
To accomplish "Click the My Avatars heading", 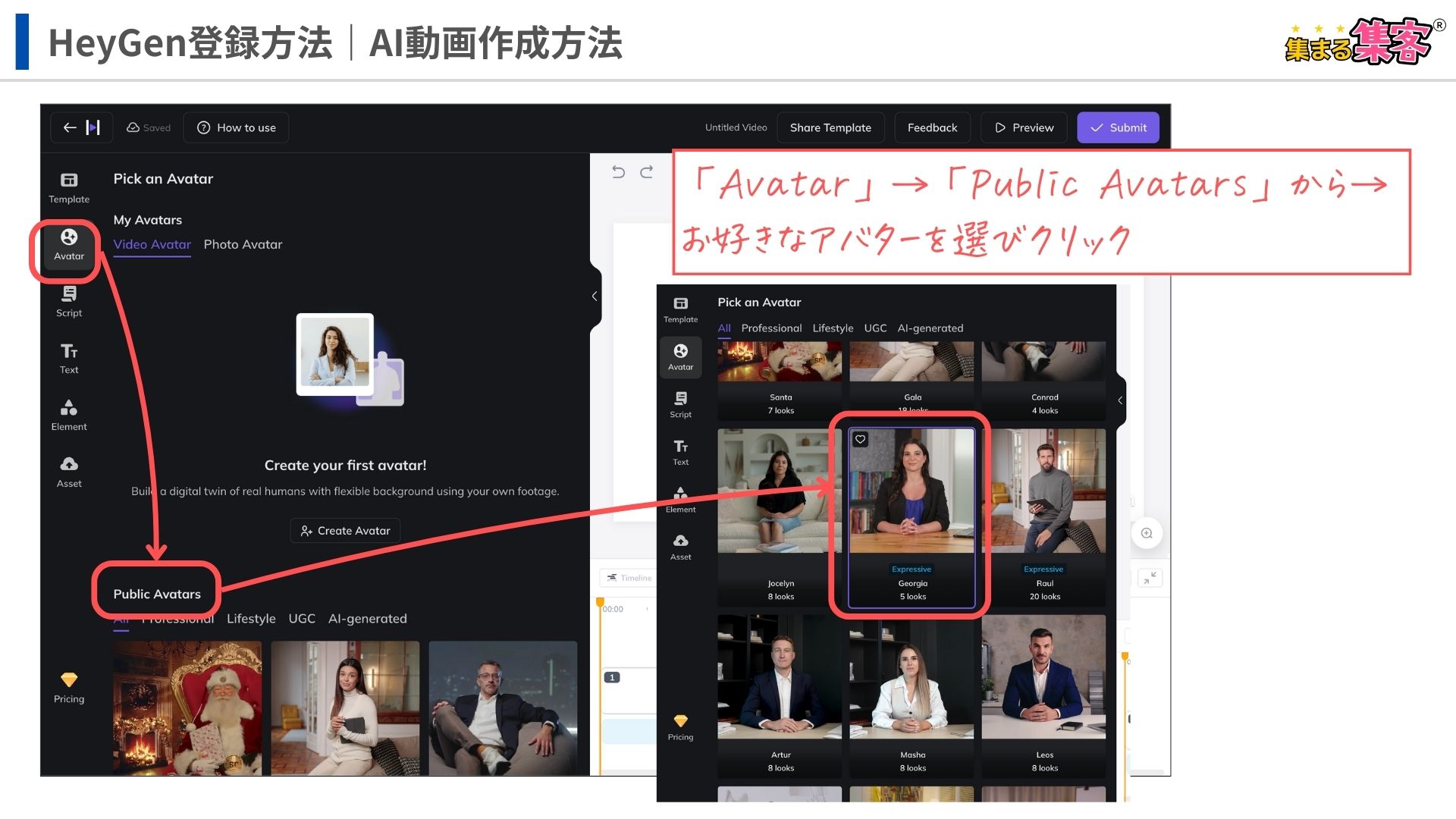I will coord(148,220).
